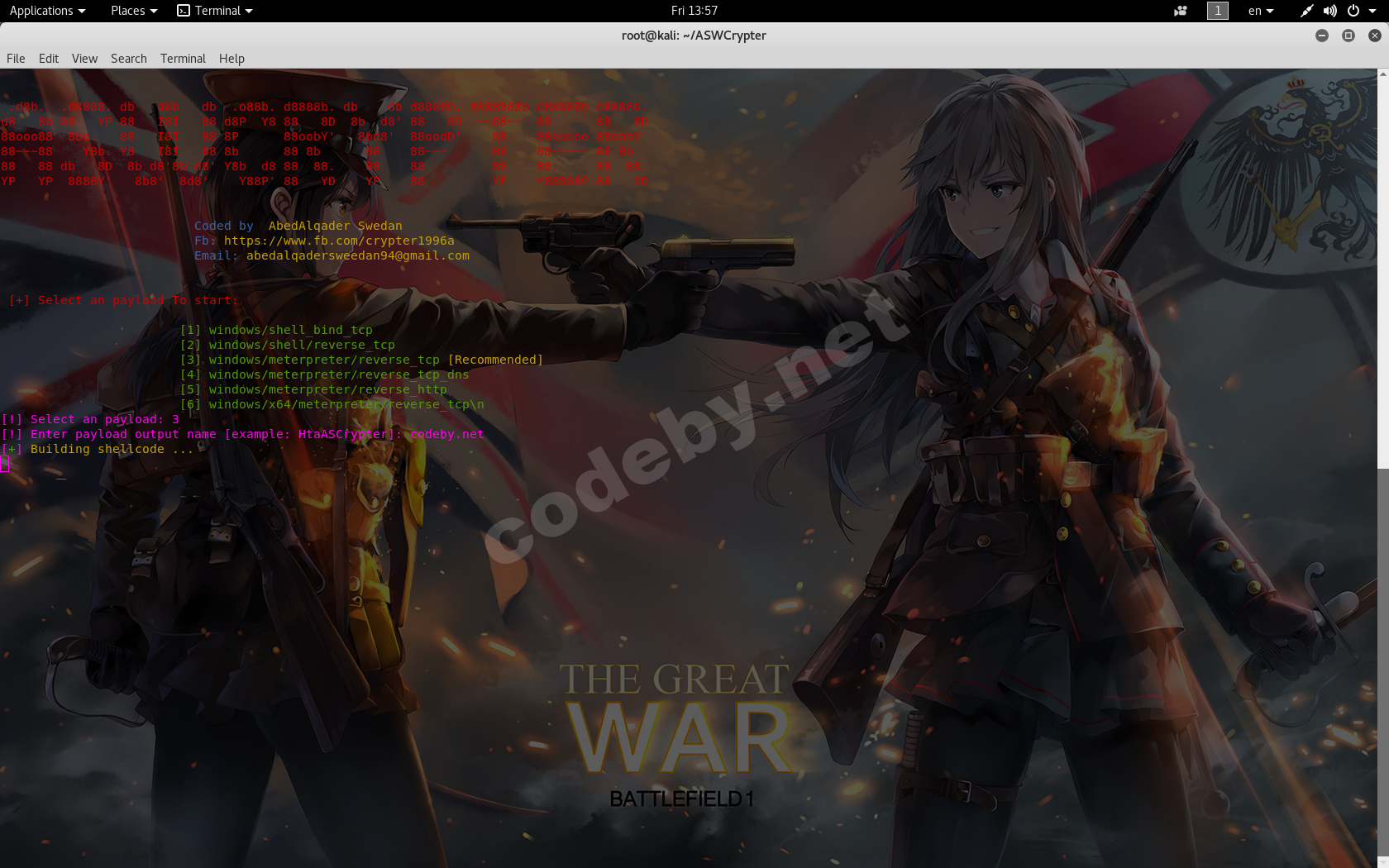Open the View menu
1389x868 pixels.
tap(84, 59)
